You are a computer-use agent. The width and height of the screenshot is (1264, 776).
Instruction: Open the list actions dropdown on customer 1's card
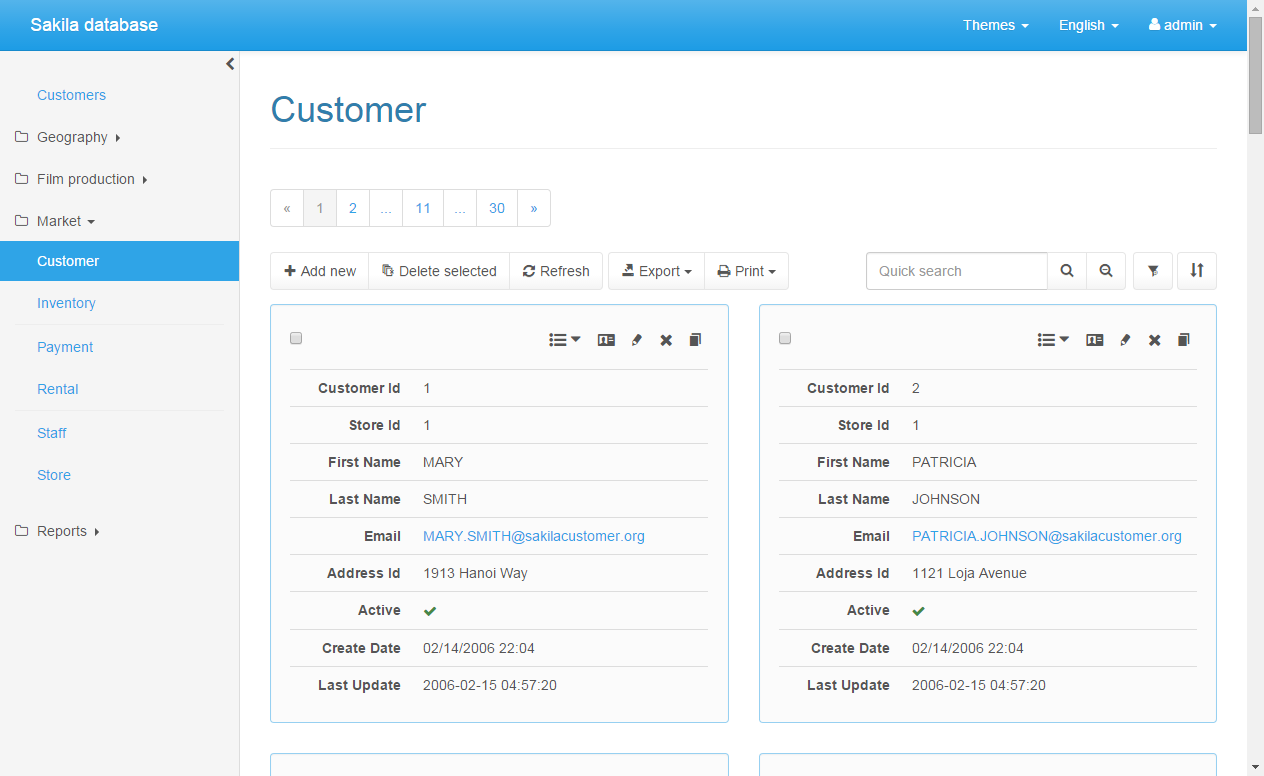point(563,340)
